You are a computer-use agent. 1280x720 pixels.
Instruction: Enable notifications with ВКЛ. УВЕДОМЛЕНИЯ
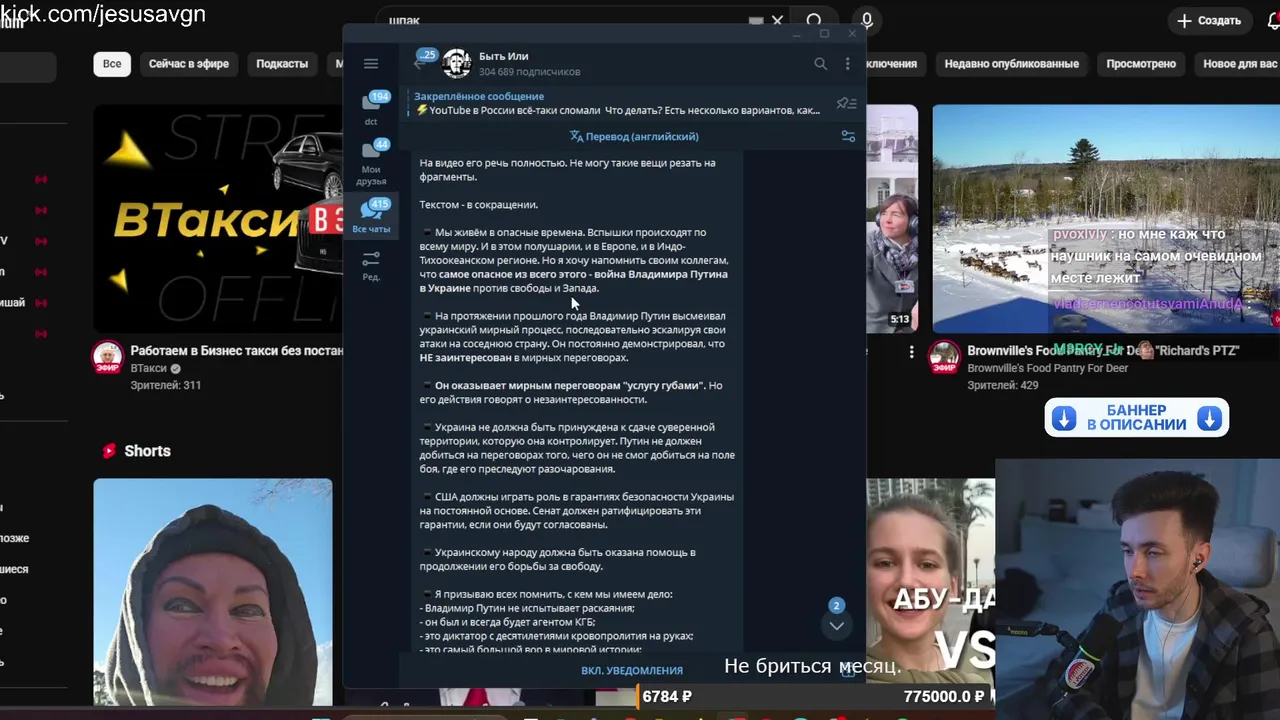coord(632,670)
